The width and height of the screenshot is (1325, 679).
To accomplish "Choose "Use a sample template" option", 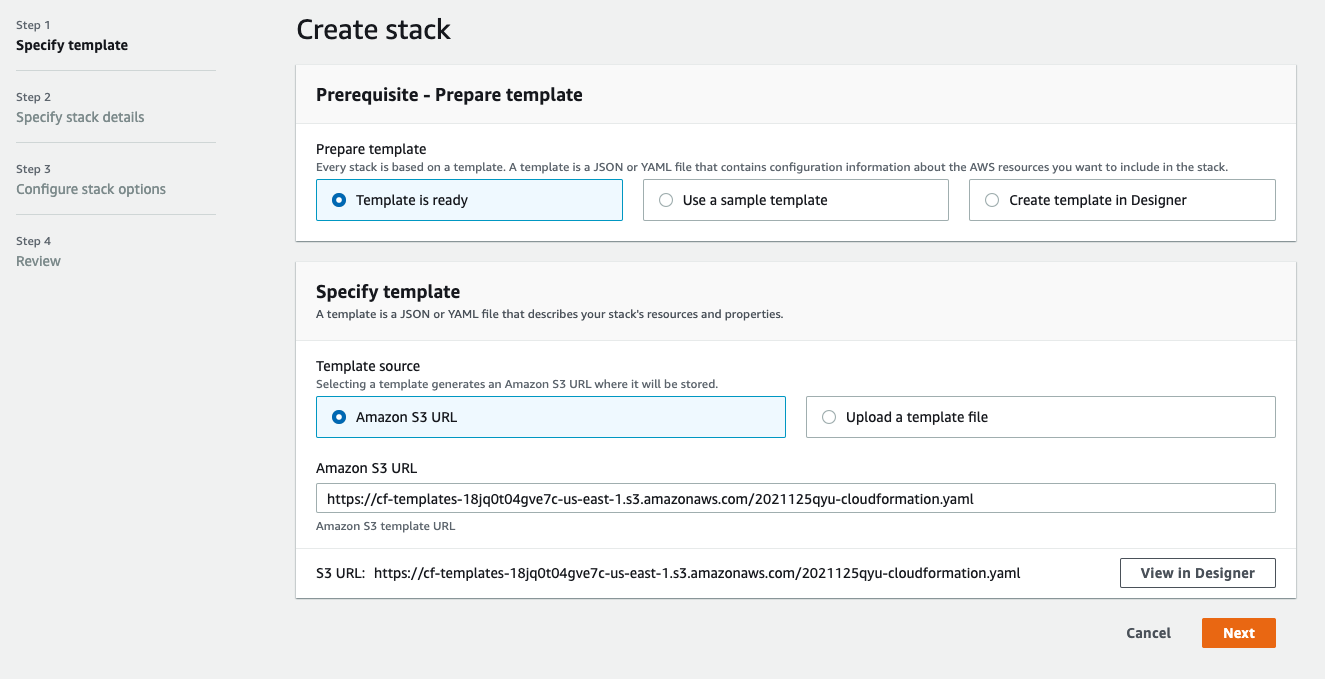I will (666, 200).
